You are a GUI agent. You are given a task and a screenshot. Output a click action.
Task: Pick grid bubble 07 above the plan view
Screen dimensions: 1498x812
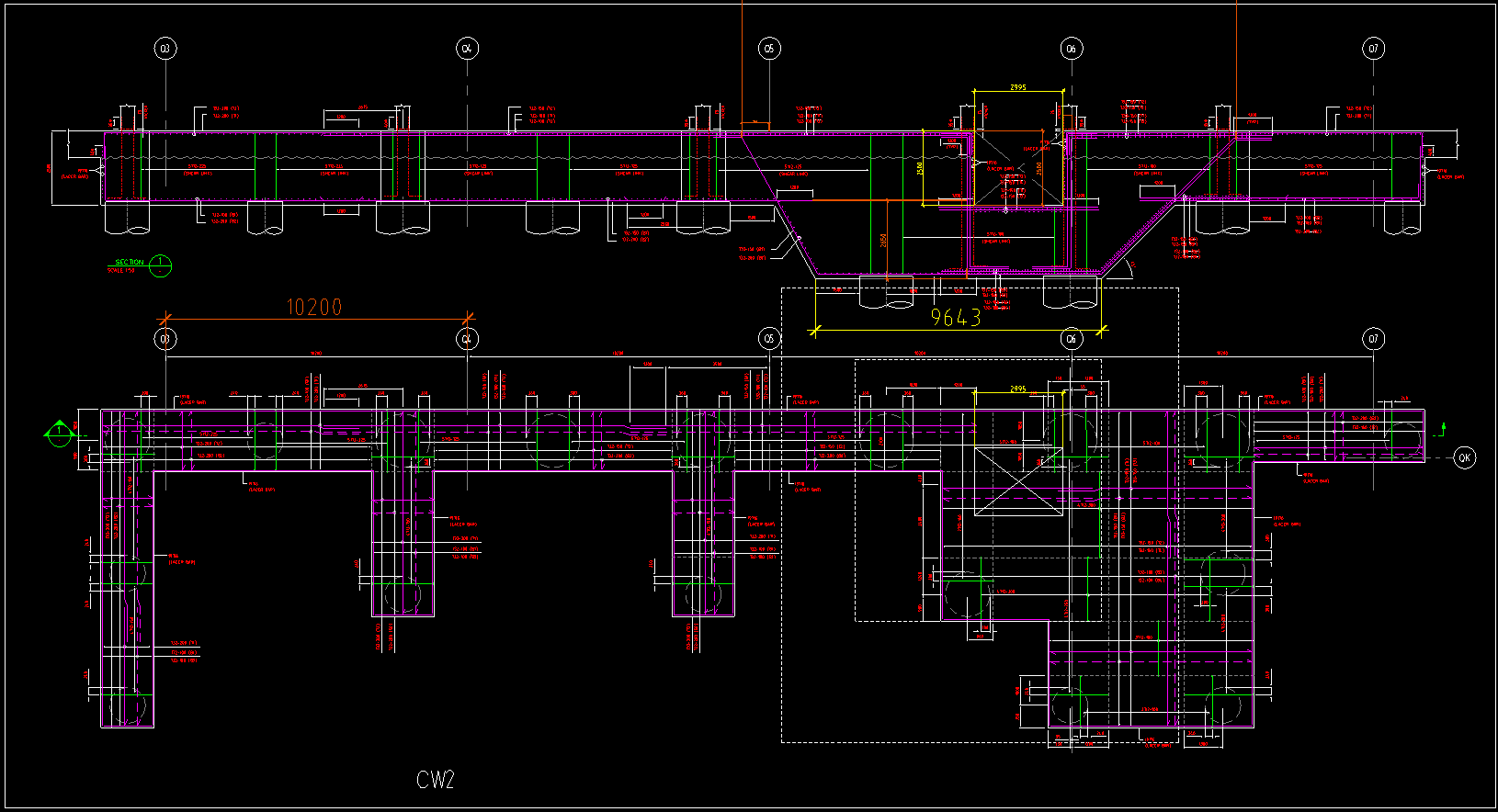[x=1374, y=339]
